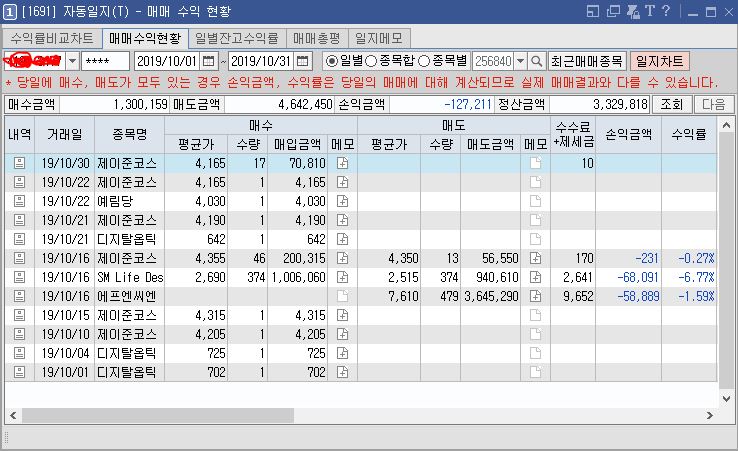The image size is (738, 451).
Task: Click the help question mark icon
Action: (x=666, y=11)
